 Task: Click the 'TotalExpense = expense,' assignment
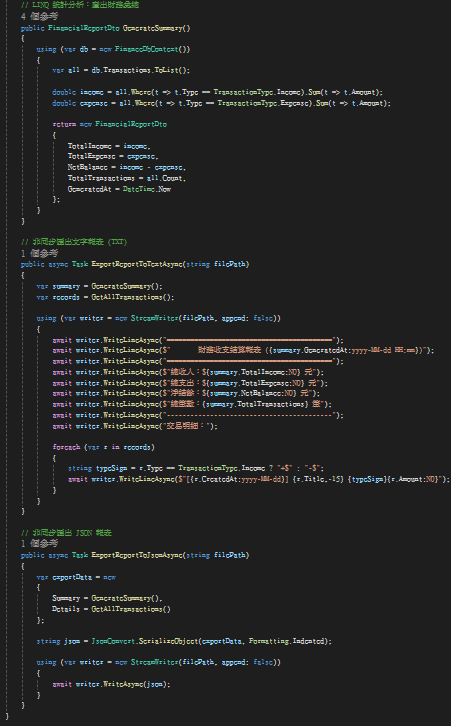pos(113,156)
